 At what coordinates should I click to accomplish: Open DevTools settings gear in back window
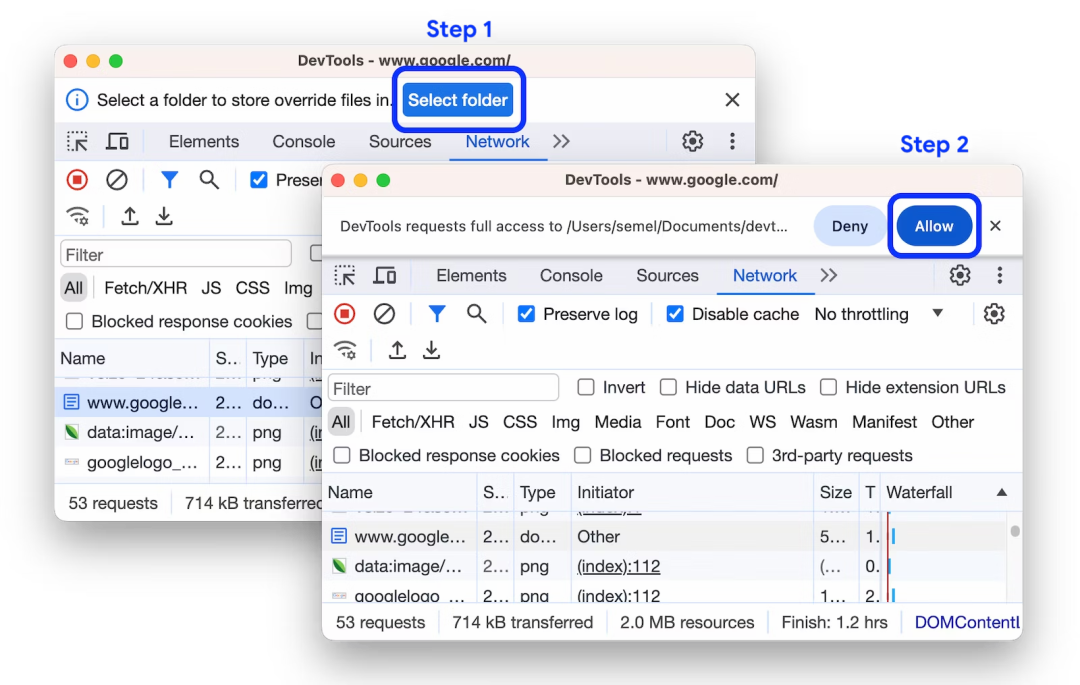pos(692,141)
